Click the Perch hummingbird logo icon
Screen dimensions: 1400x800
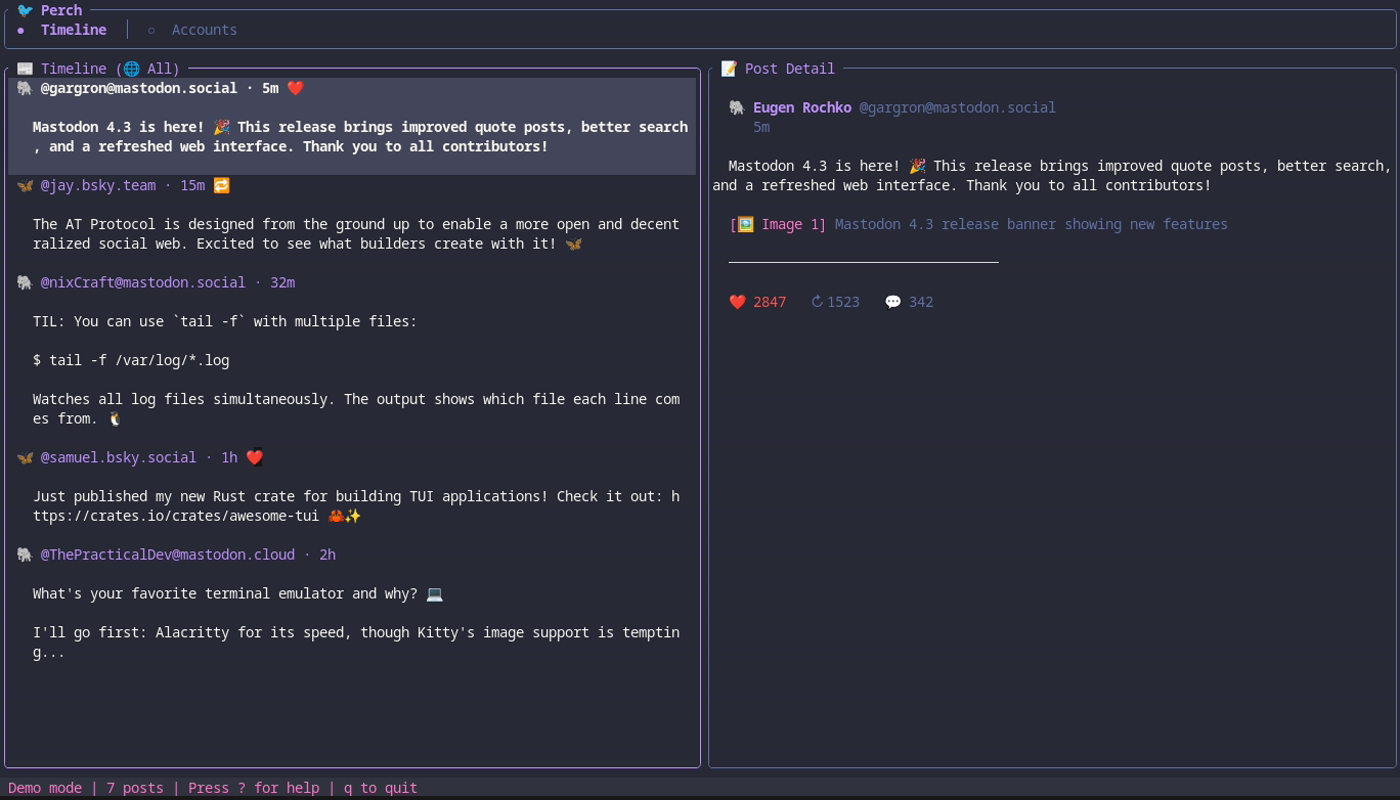point(25,10)
